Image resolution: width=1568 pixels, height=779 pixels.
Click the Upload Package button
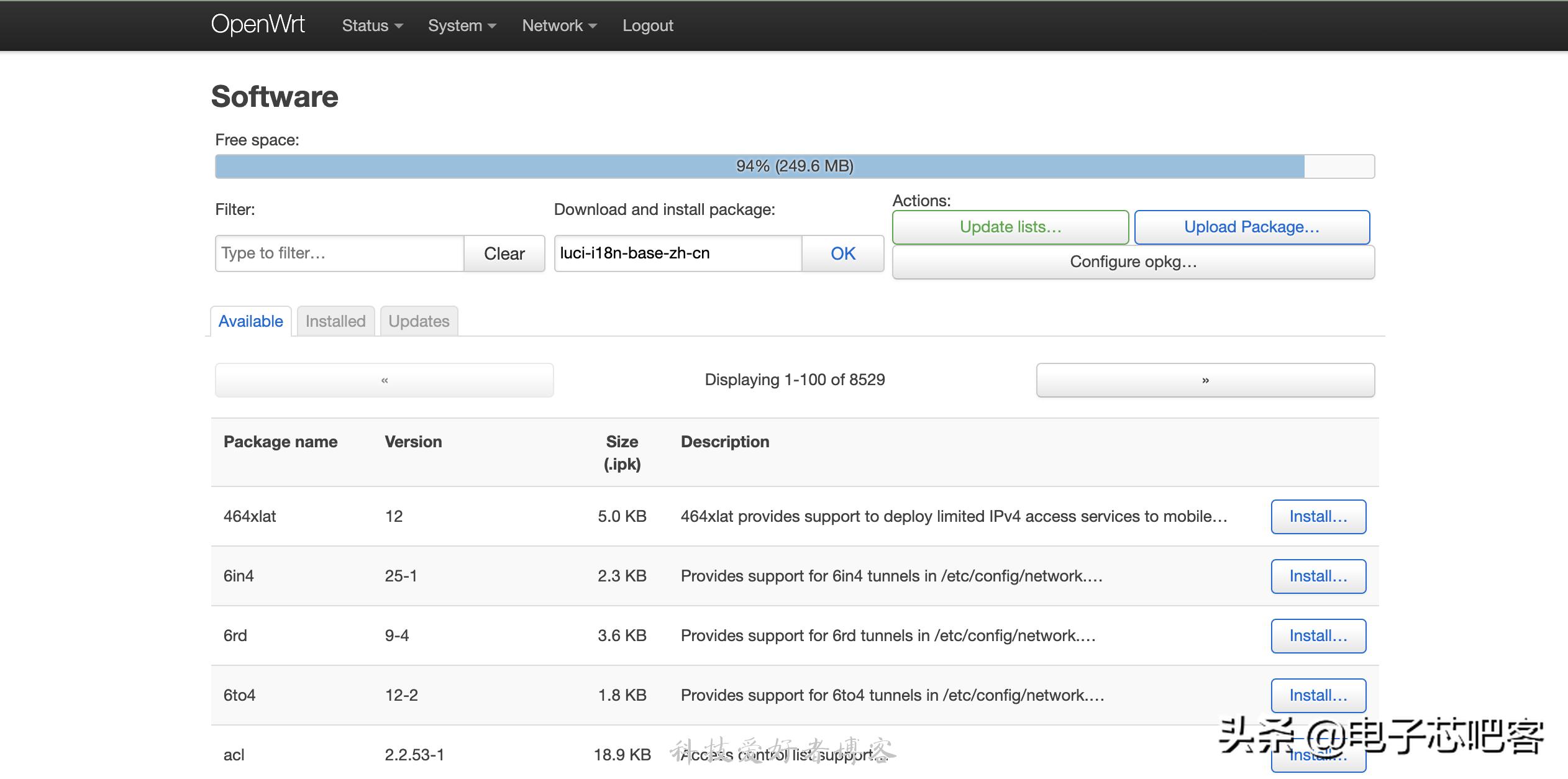click(1251, 227)
